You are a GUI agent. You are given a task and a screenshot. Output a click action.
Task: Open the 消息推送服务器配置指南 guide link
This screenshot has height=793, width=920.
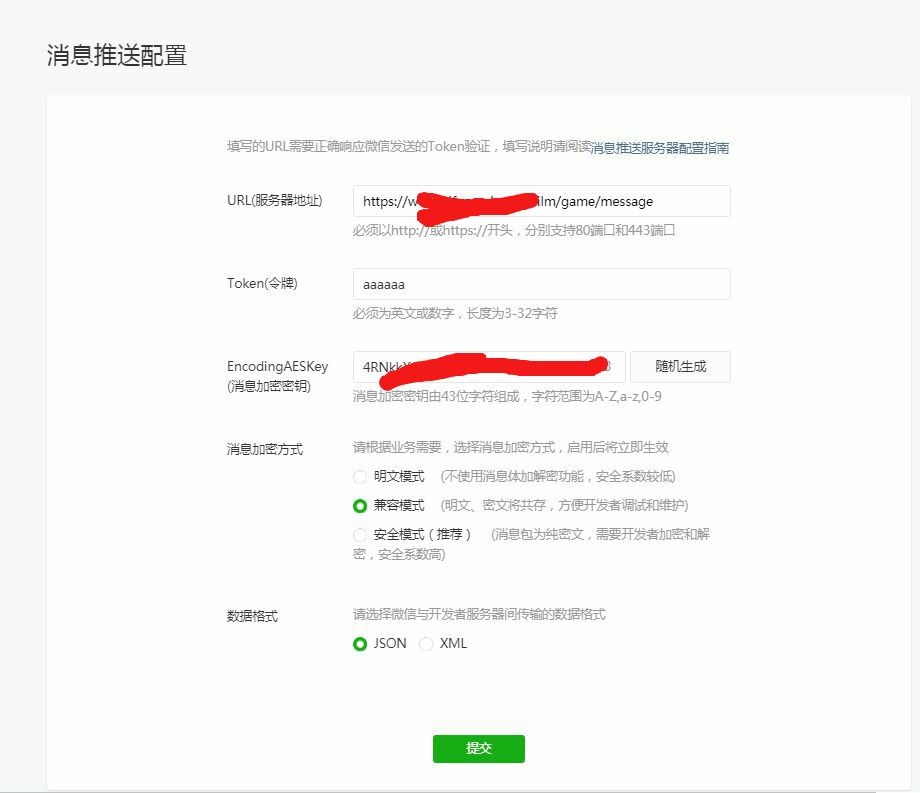point(658,148)
